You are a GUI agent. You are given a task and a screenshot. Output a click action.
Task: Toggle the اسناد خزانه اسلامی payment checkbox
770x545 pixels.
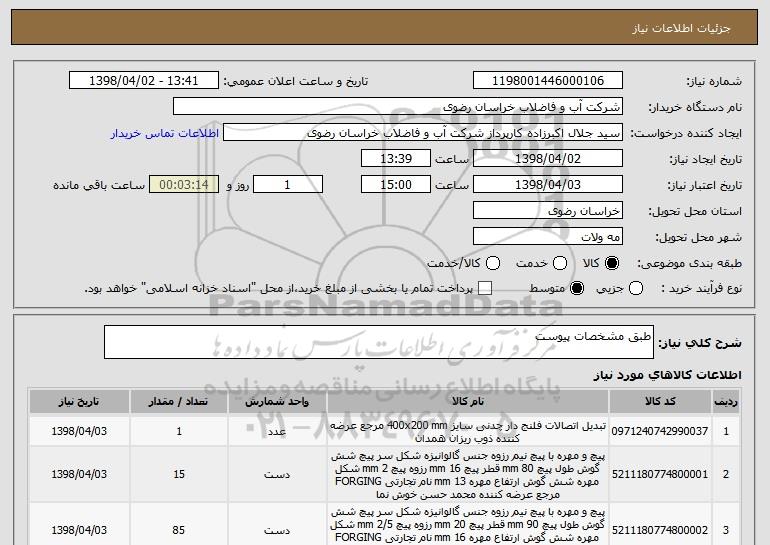point(485,288)
